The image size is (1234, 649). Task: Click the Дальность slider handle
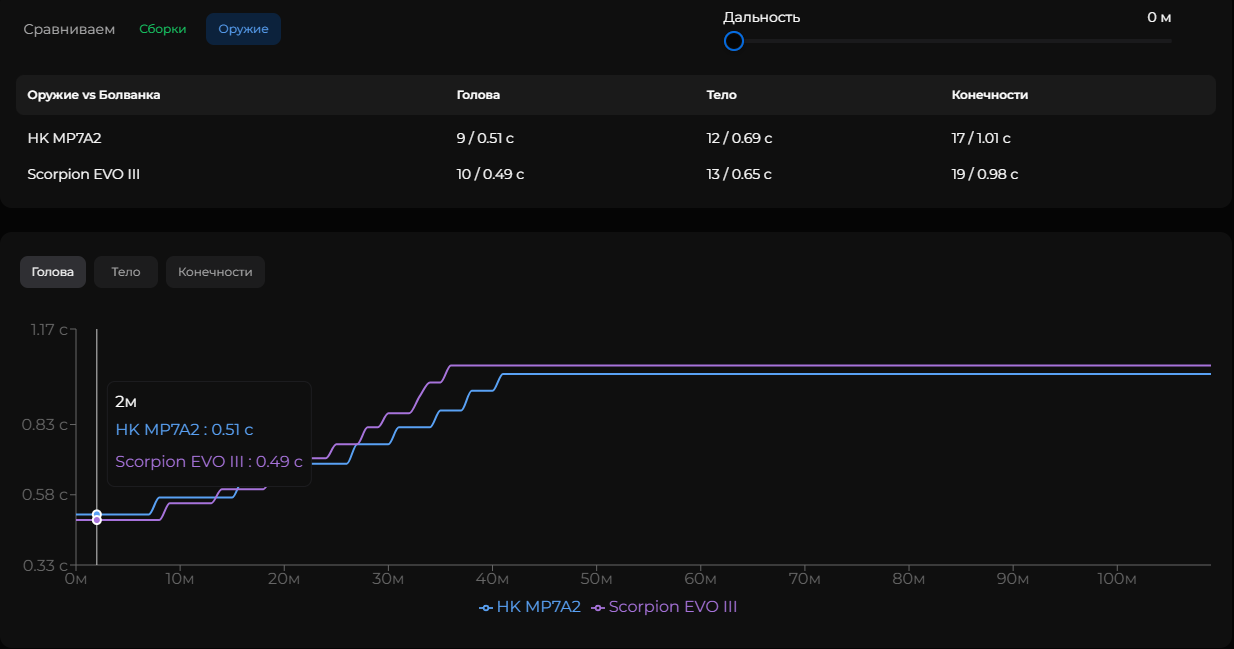tap(734, 41)
